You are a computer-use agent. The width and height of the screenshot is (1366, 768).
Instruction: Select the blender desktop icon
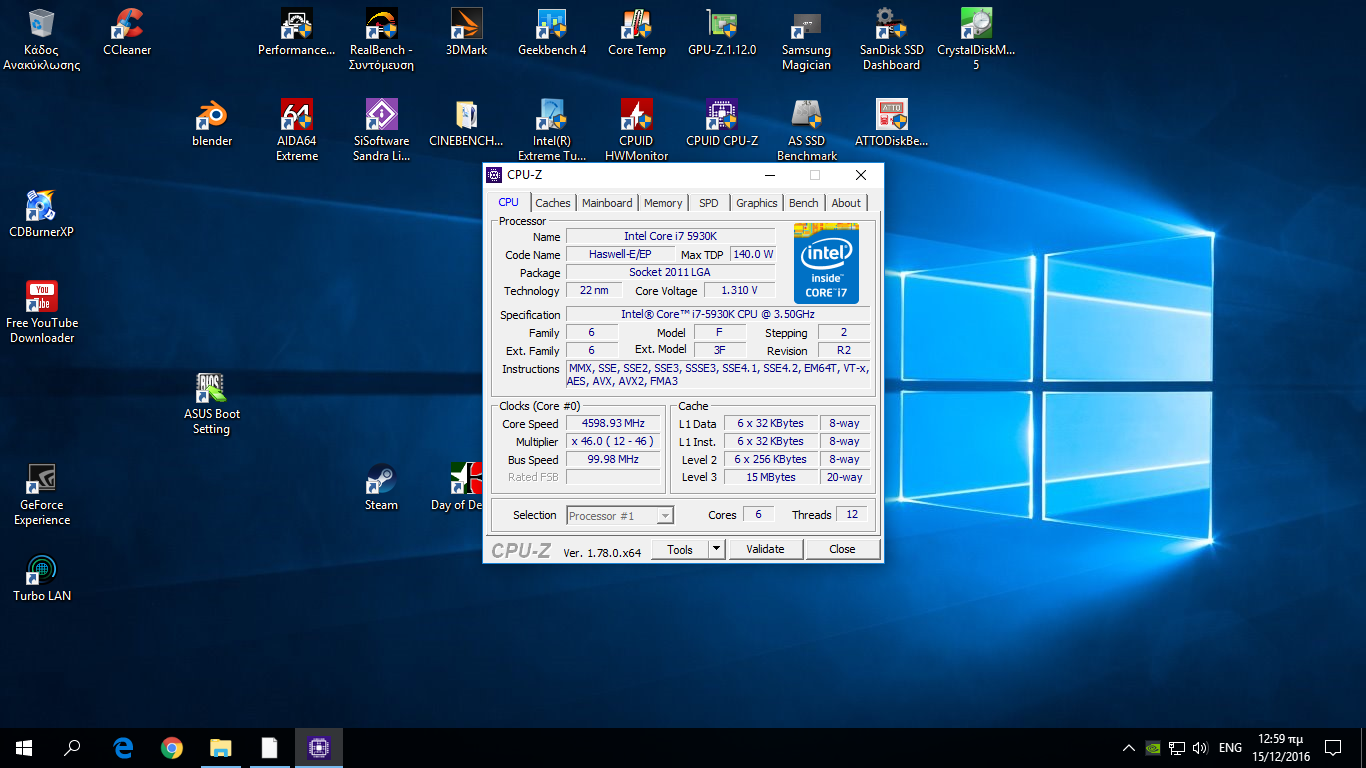[212, 124]
